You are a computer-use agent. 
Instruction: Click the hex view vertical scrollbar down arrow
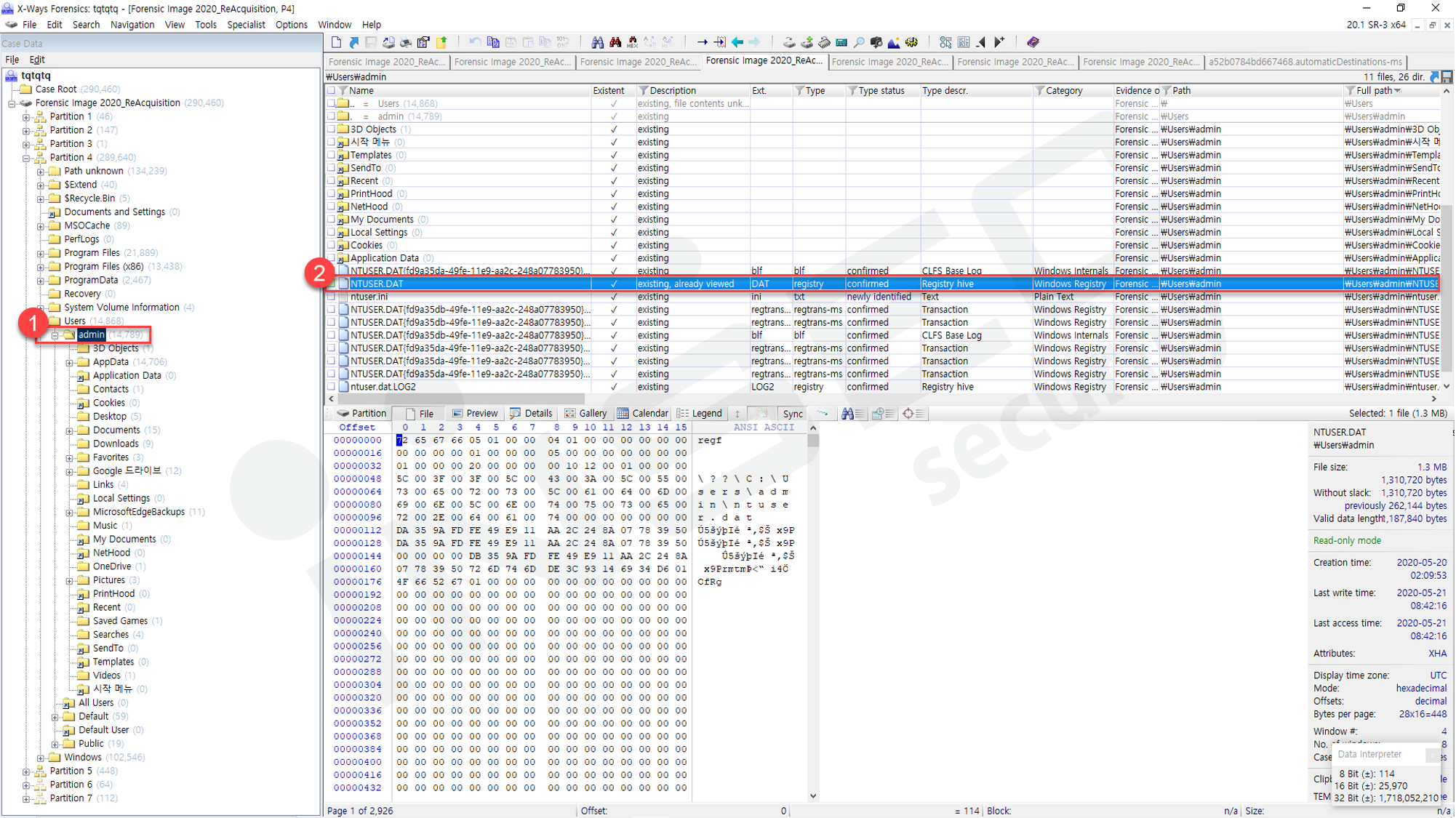813,795
